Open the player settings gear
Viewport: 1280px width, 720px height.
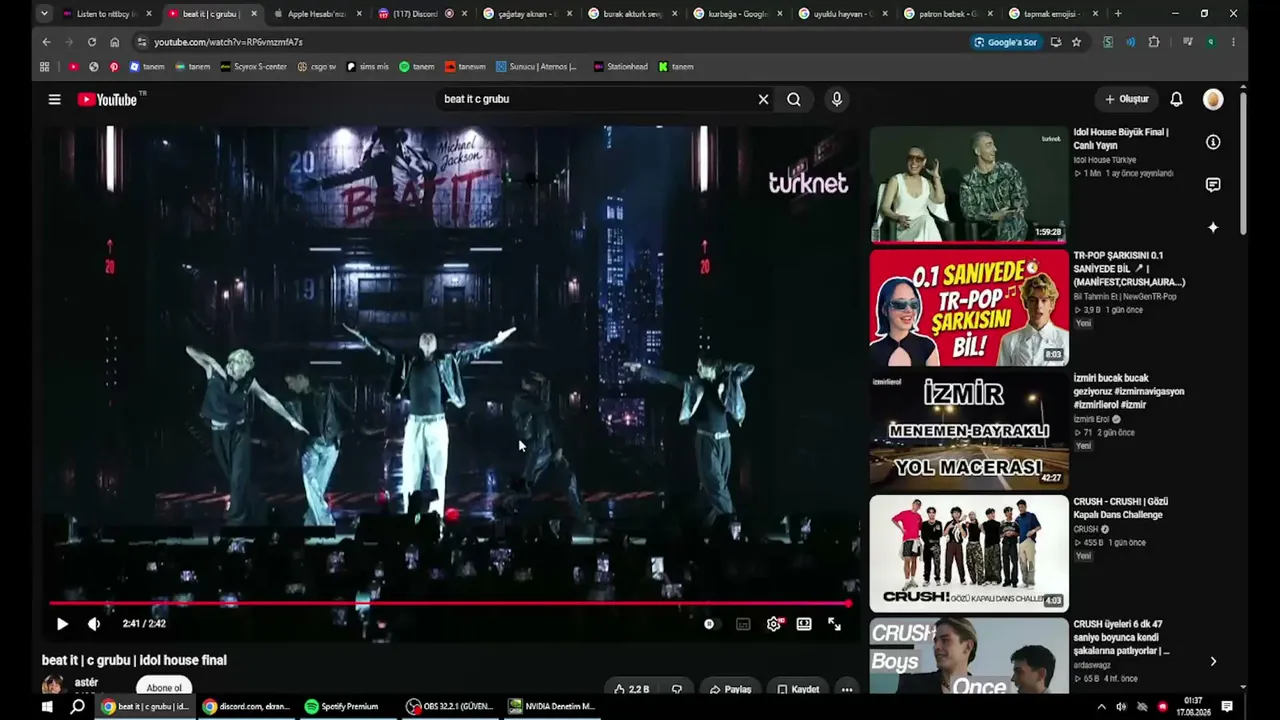(774, 624)
